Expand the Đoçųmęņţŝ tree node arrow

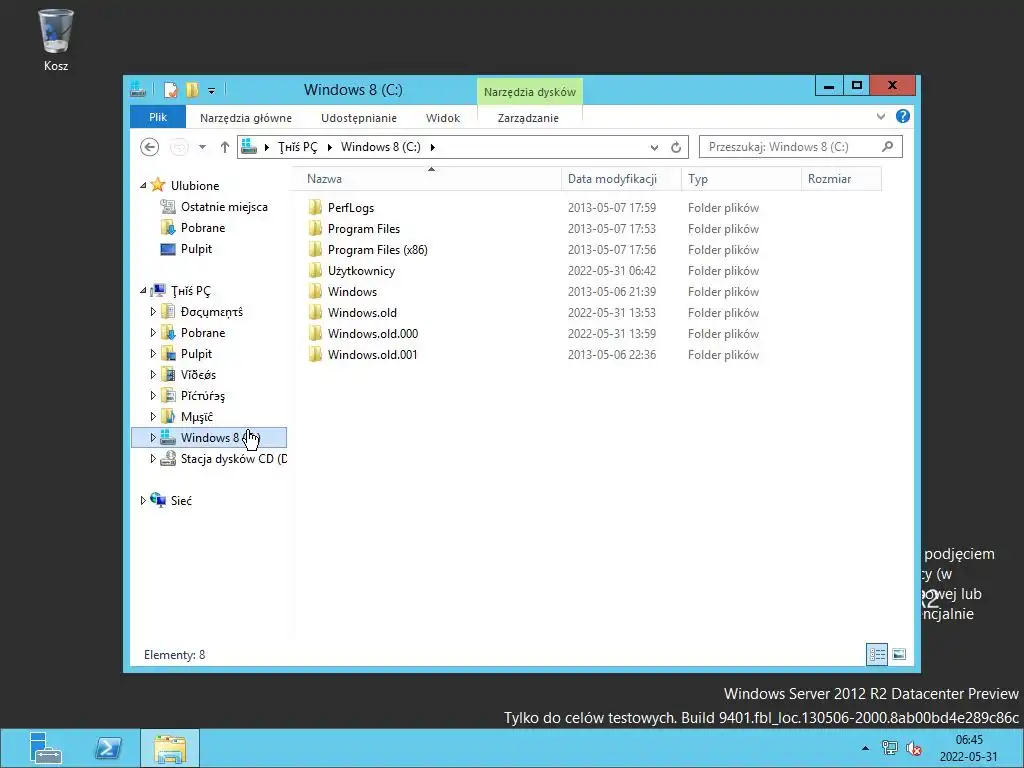[x=153, y=312]
